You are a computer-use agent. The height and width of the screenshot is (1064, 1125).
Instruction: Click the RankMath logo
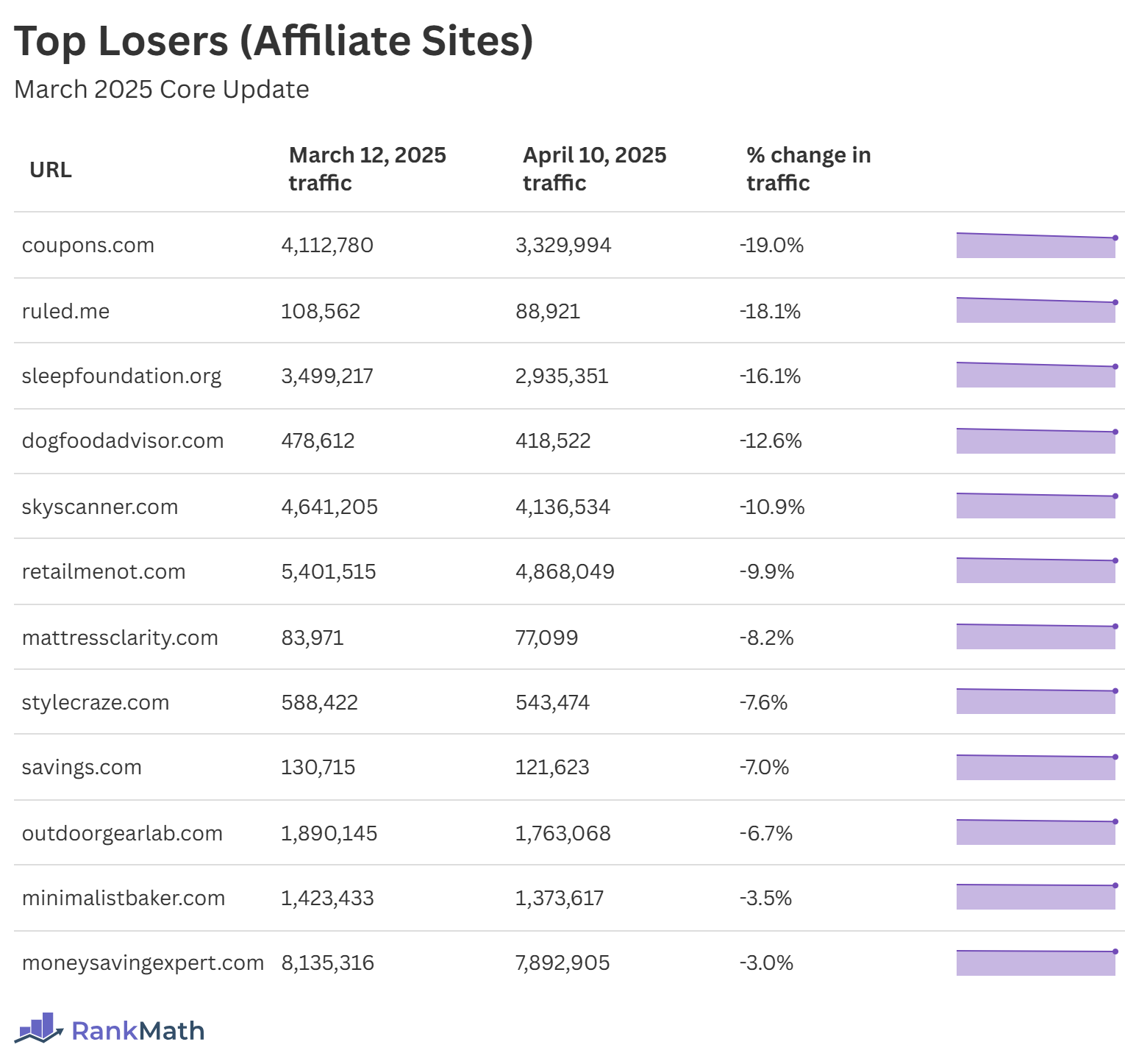pos(109,1029)
